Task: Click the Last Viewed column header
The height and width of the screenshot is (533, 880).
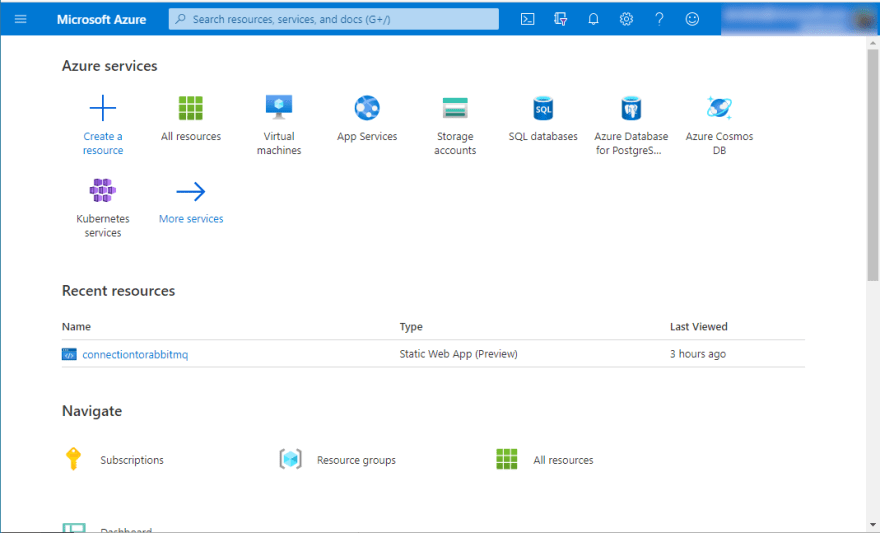Action: tap(699, 327)
